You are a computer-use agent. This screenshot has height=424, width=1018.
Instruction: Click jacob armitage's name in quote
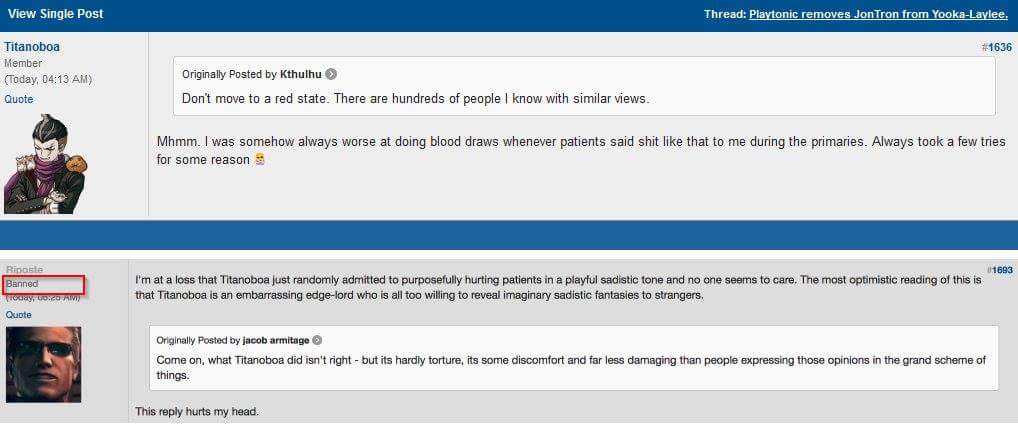276,340
